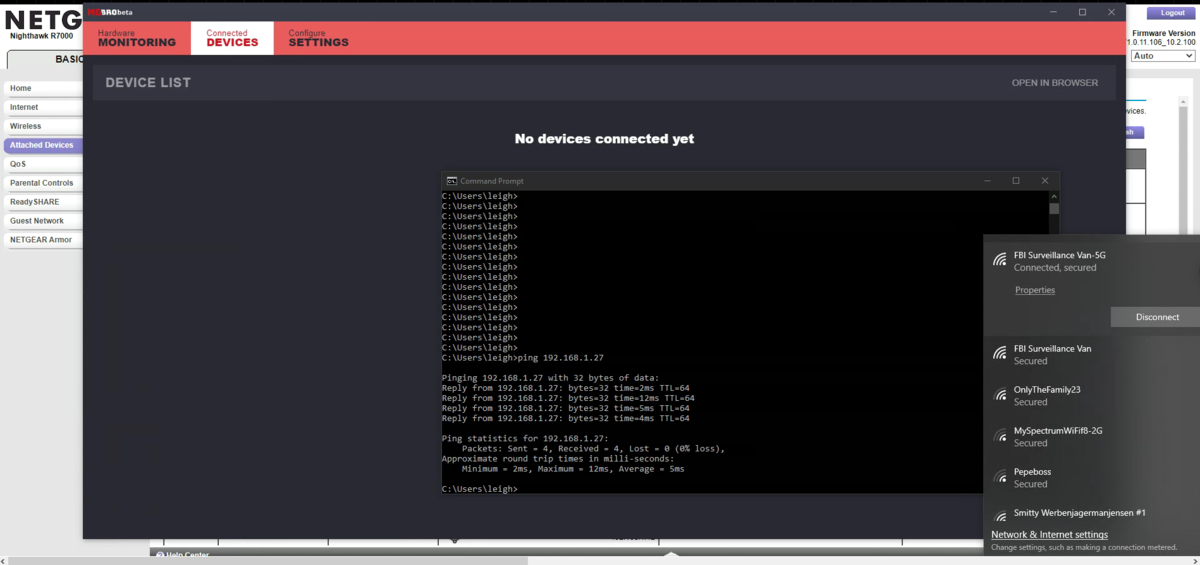The width and height of the screenshot is (1200, 565).
Task: Open Properties of connected Wi-Fi network
Action: point(1035,290)
